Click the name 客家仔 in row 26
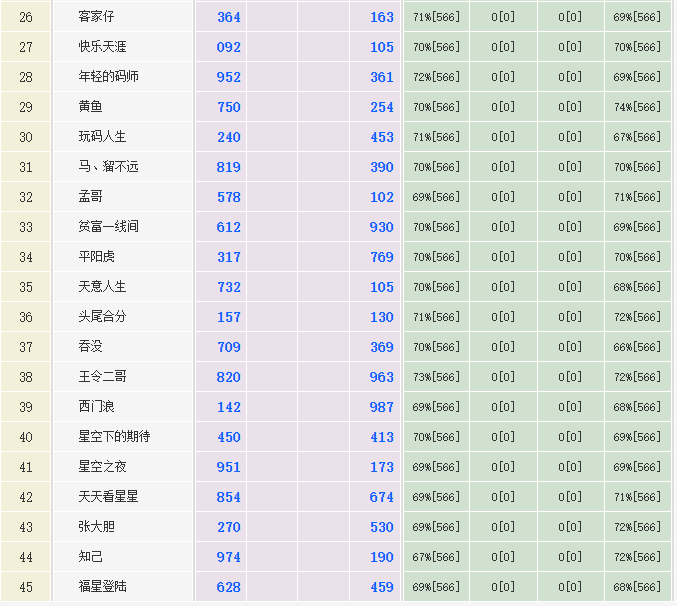 click(97, 17)
